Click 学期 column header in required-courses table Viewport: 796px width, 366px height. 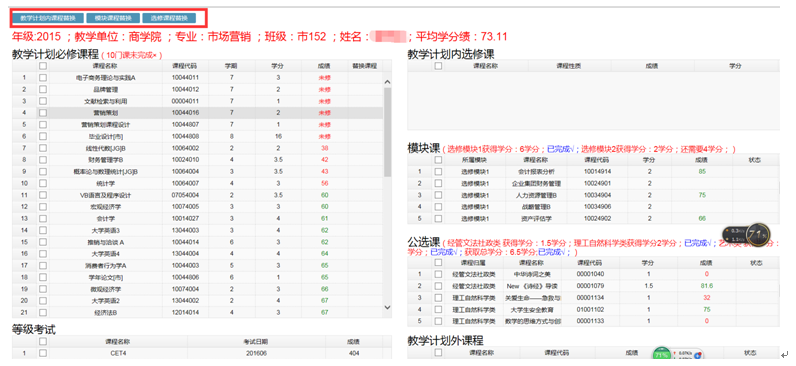231,66
